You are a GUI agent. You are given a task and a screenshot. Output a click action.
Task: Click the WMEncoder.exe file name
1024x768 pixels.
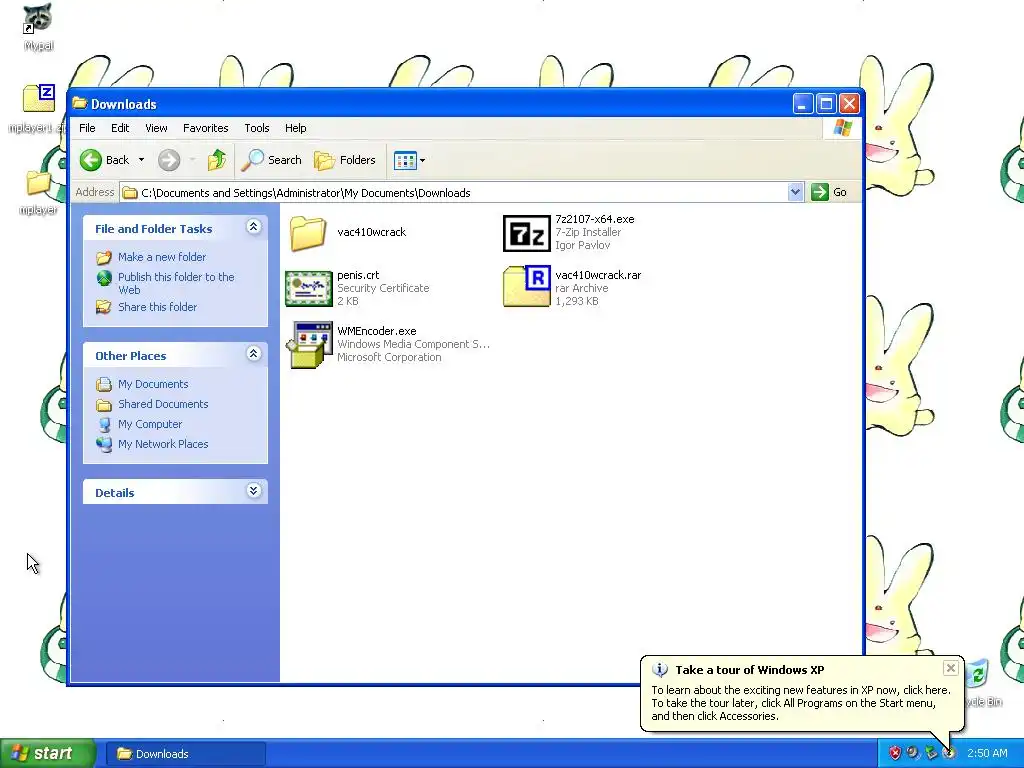[377, 331]
